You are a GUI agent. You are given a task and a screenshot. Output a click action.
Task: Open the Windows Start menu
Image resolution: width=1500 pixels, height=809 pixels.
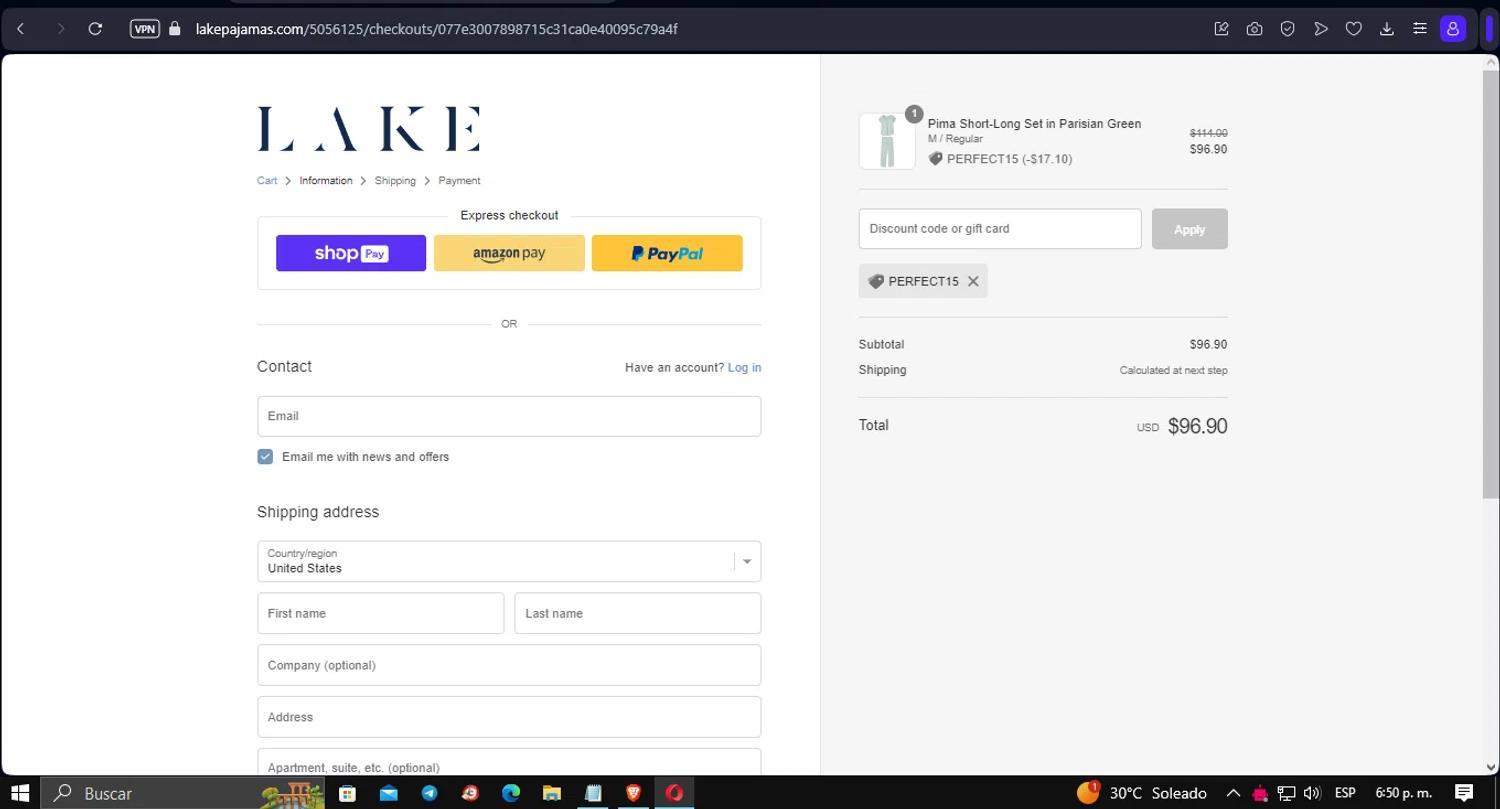pos(19,793)
